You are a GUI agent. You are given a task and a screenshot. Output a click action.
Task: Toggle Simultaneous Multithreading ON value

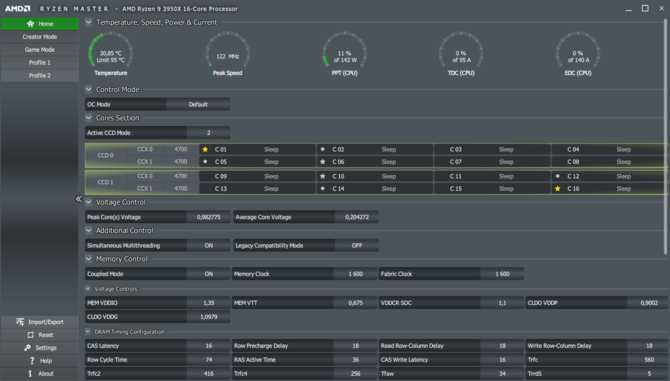(x=209, y=246)
